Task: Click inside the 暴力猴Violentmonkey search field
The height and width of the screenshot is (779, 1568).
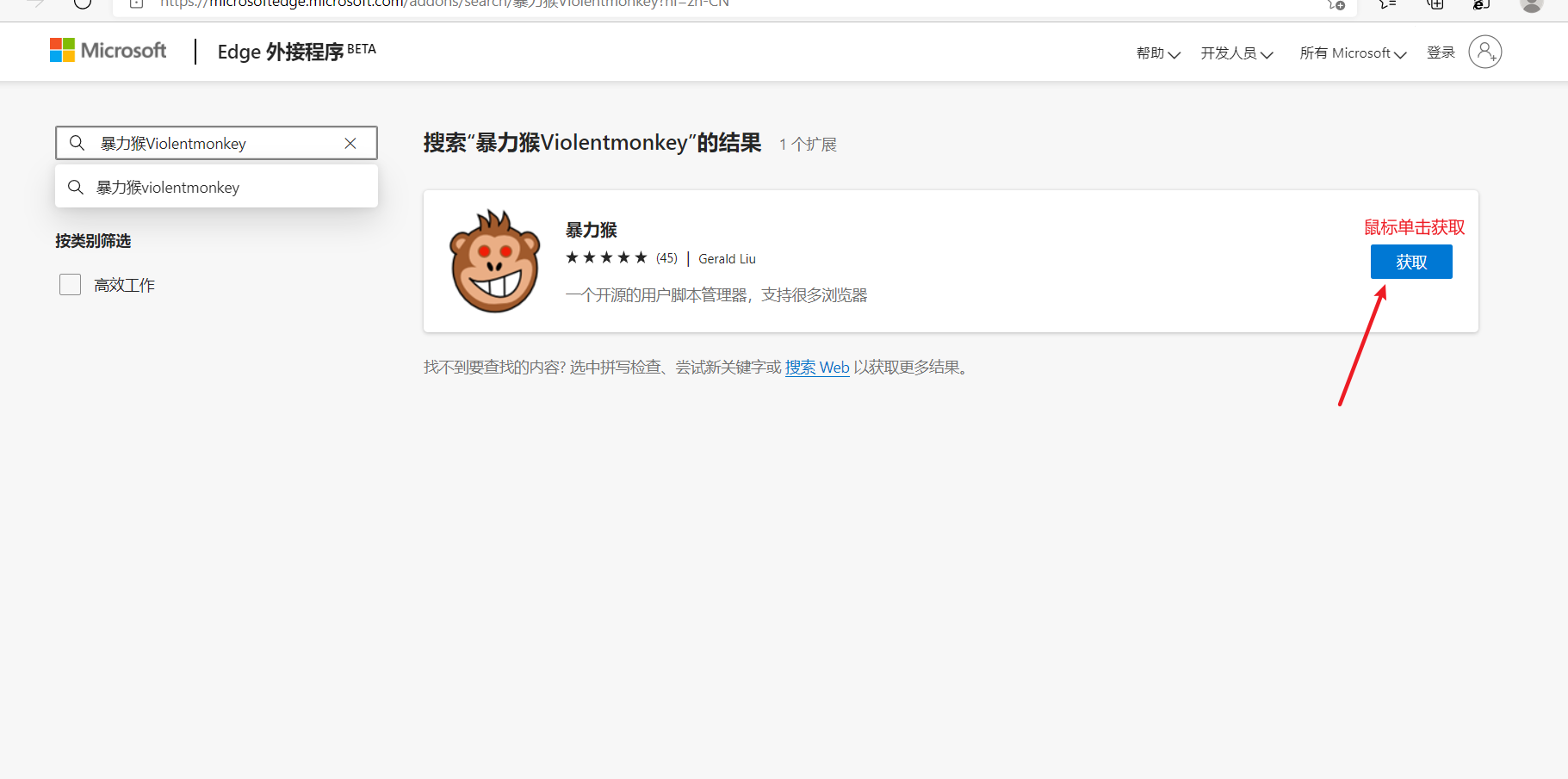Action: (x=215, y=144)
